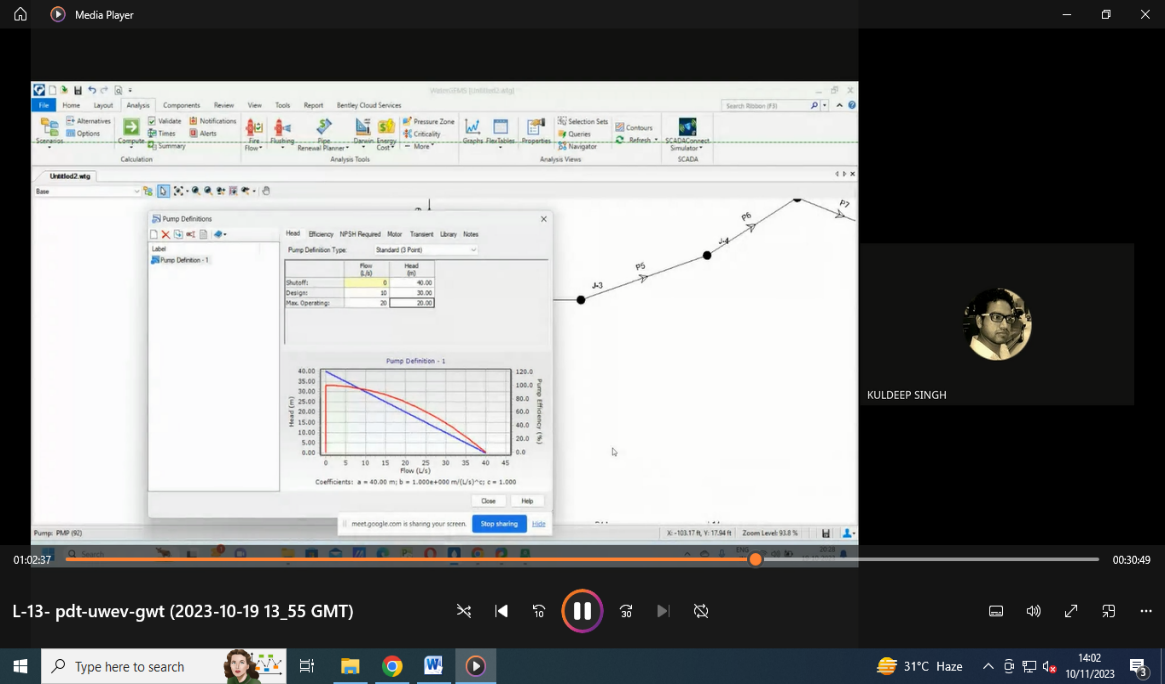This screenshot has height=684, width=1165.
Task: Switch to the Efficiency tab
Action: click(x=320, y=234)
